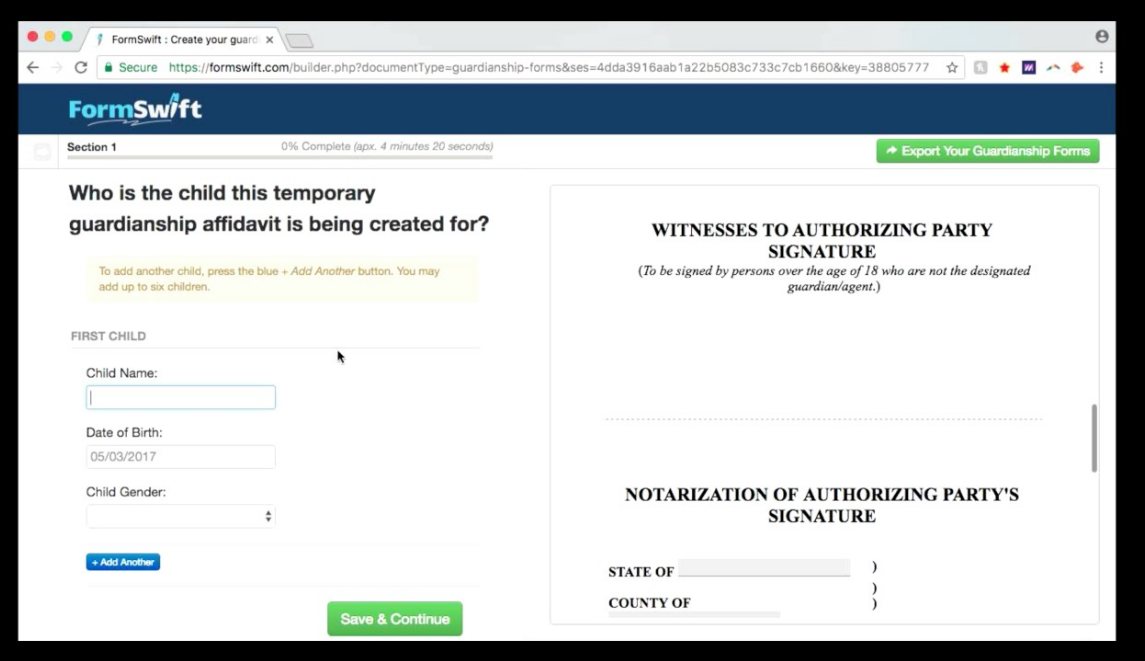The height and width of the screenshot is (661, 1145).
Task: Click the circular icon beside Section 1
Action: [x=42, y=150]
